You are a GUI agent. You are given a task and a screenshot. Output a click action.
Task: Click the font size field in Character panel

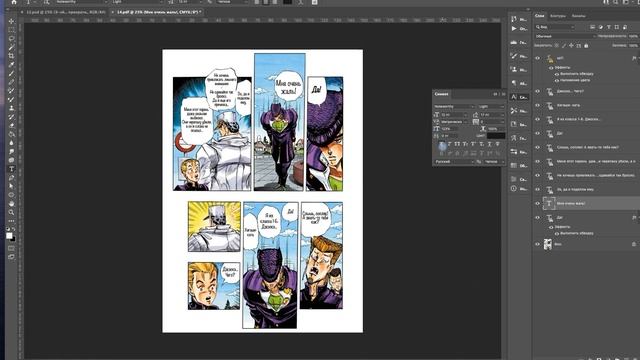453,115
